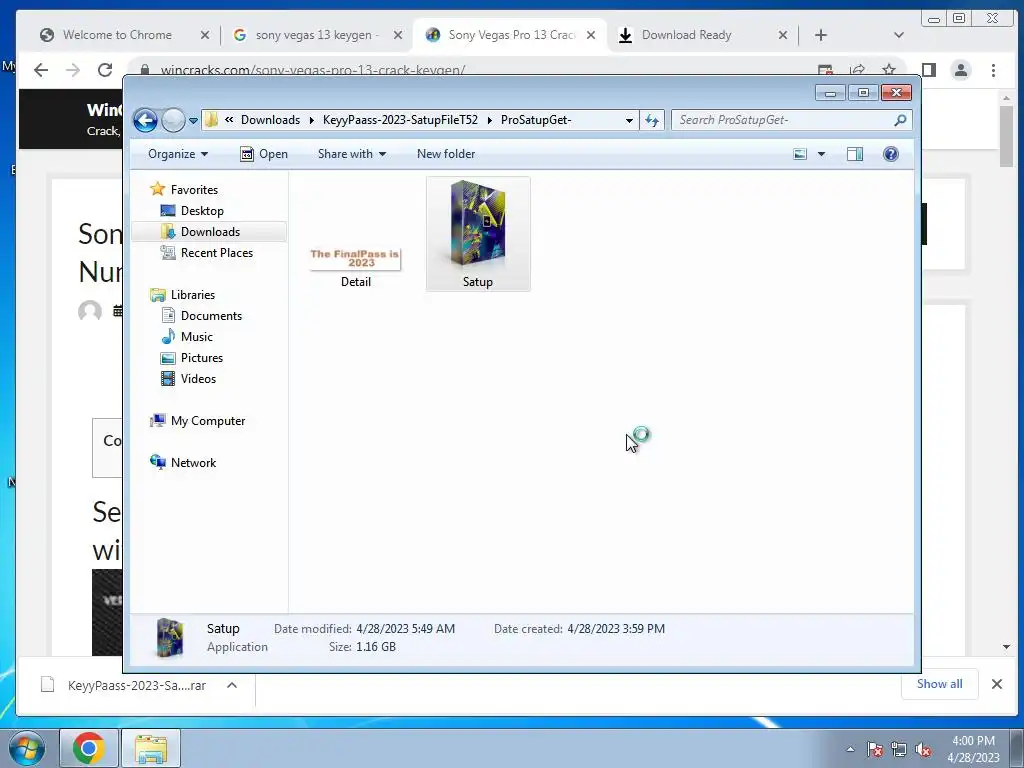
Task: Click the Open toolbar button
Action: pos(264,154)
